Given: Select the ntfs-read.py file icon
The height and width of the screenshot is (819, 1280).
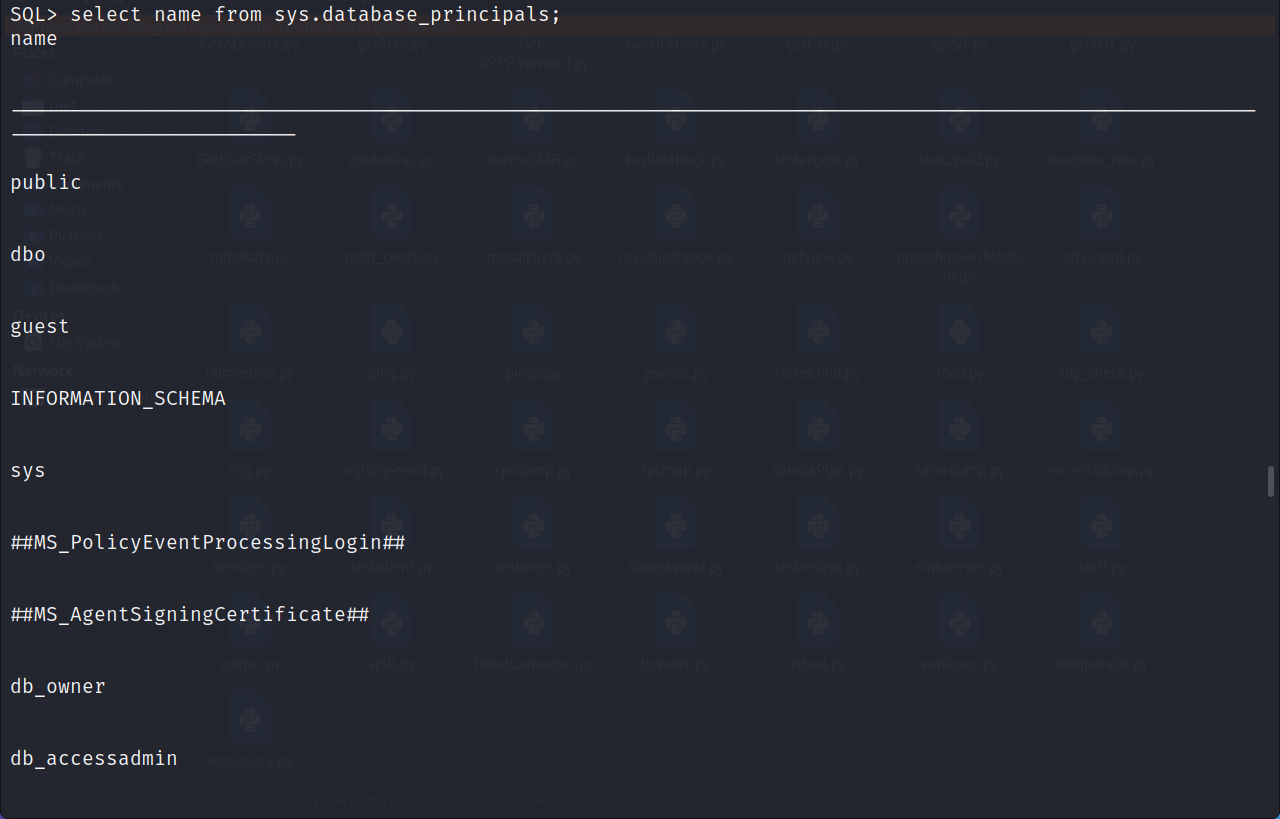Looking at the screenshot, I should [x=1102, y=213].
